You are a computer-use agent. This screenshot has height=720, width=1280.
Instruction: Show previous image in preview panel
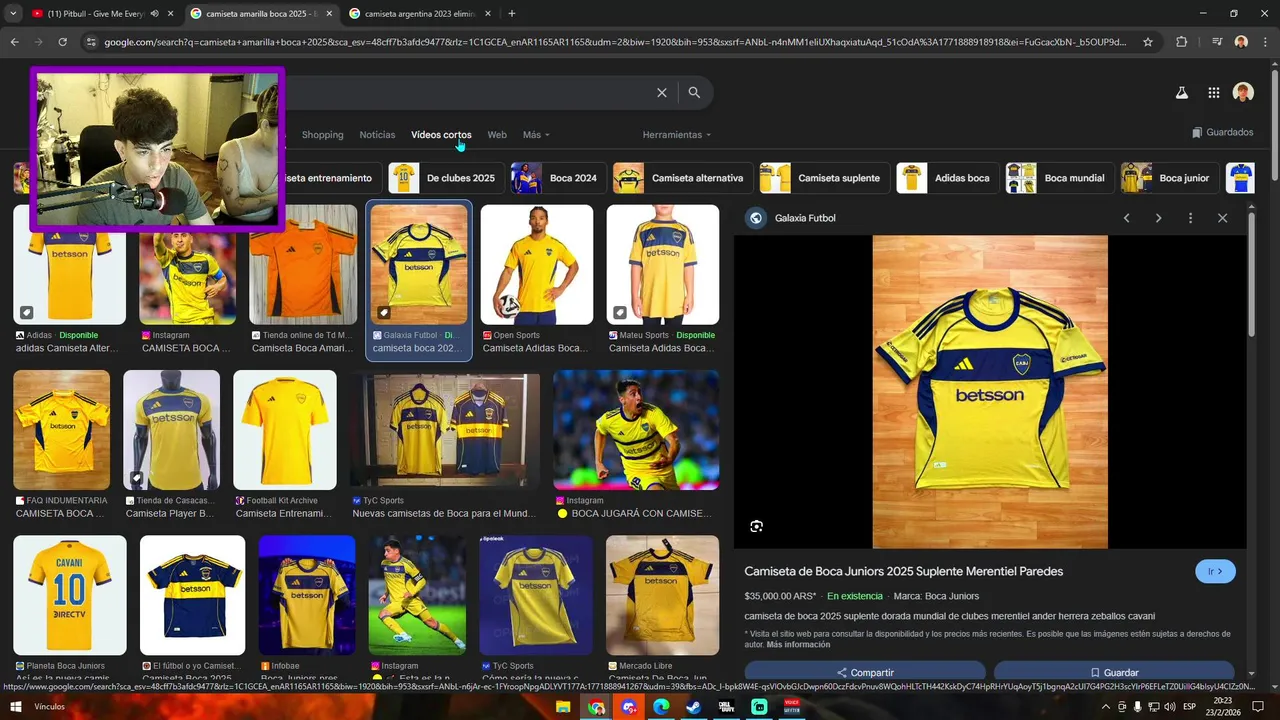(1126, 218)
